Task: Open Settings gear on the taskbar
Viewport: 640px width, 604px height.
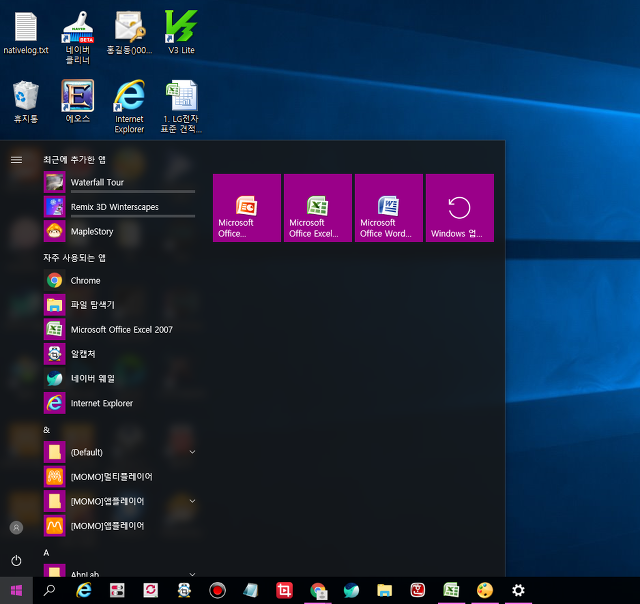Action: tap(518, 590)
